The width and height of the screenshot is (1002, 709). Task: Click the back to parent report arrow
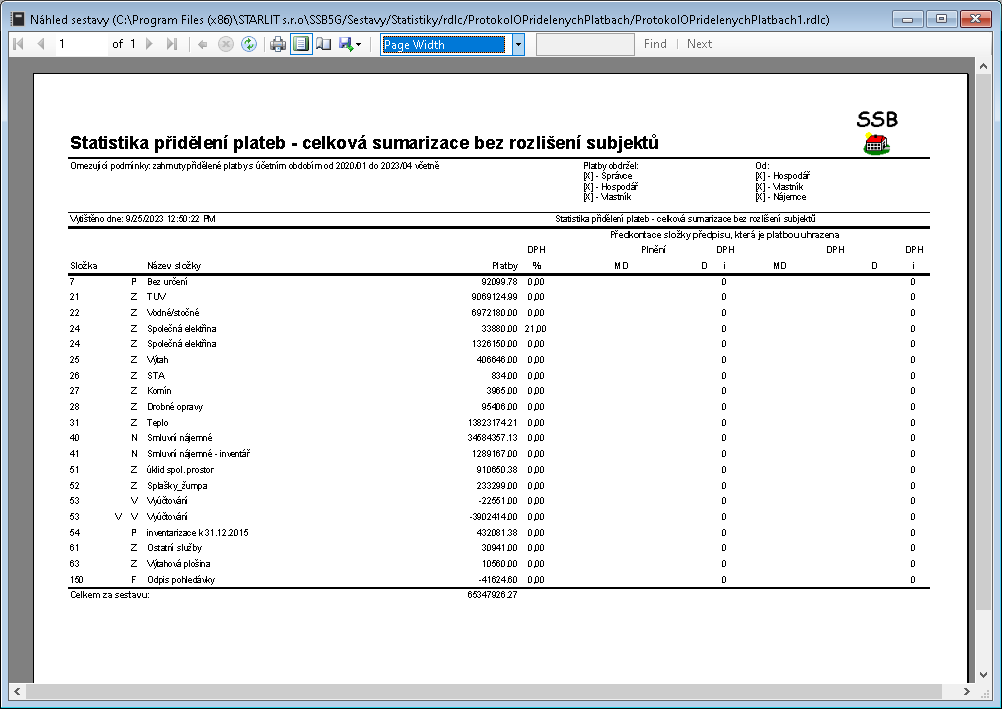pos(203,44)
